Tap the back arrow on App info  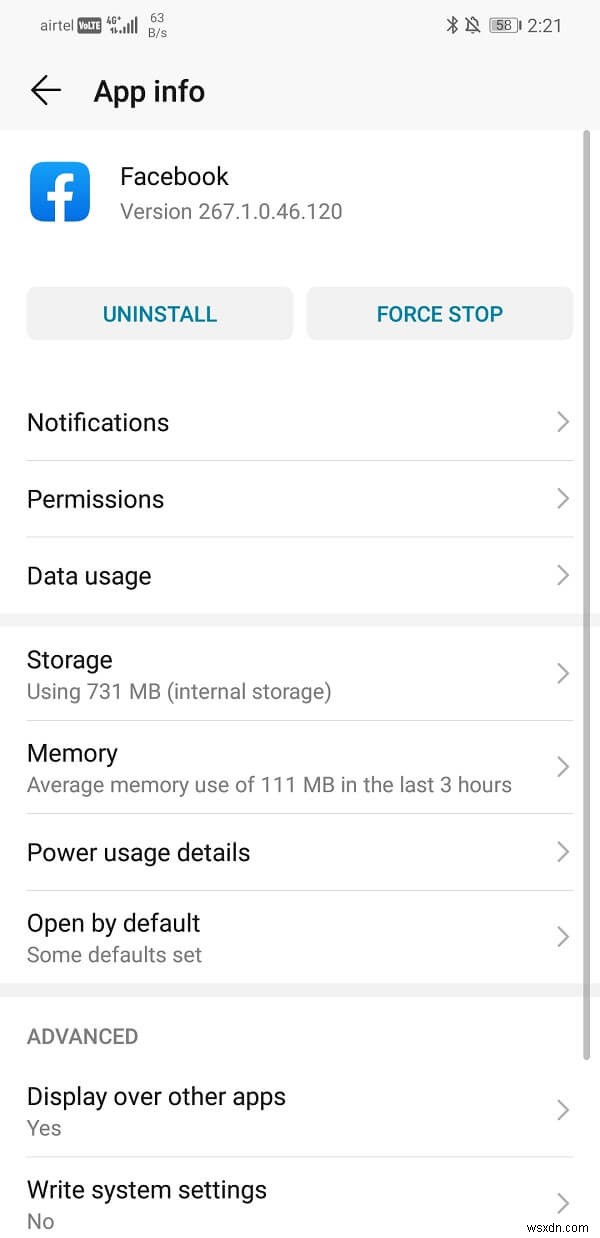[45, 90]
